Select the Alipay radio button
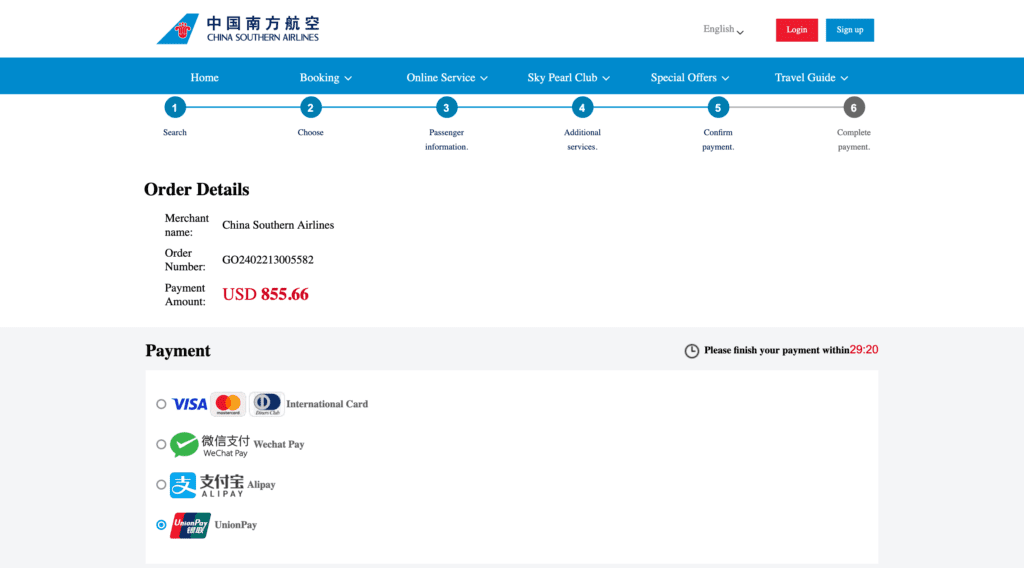Image resolution: width=1024 pixels, height=568 pixels. click(161, 485)
